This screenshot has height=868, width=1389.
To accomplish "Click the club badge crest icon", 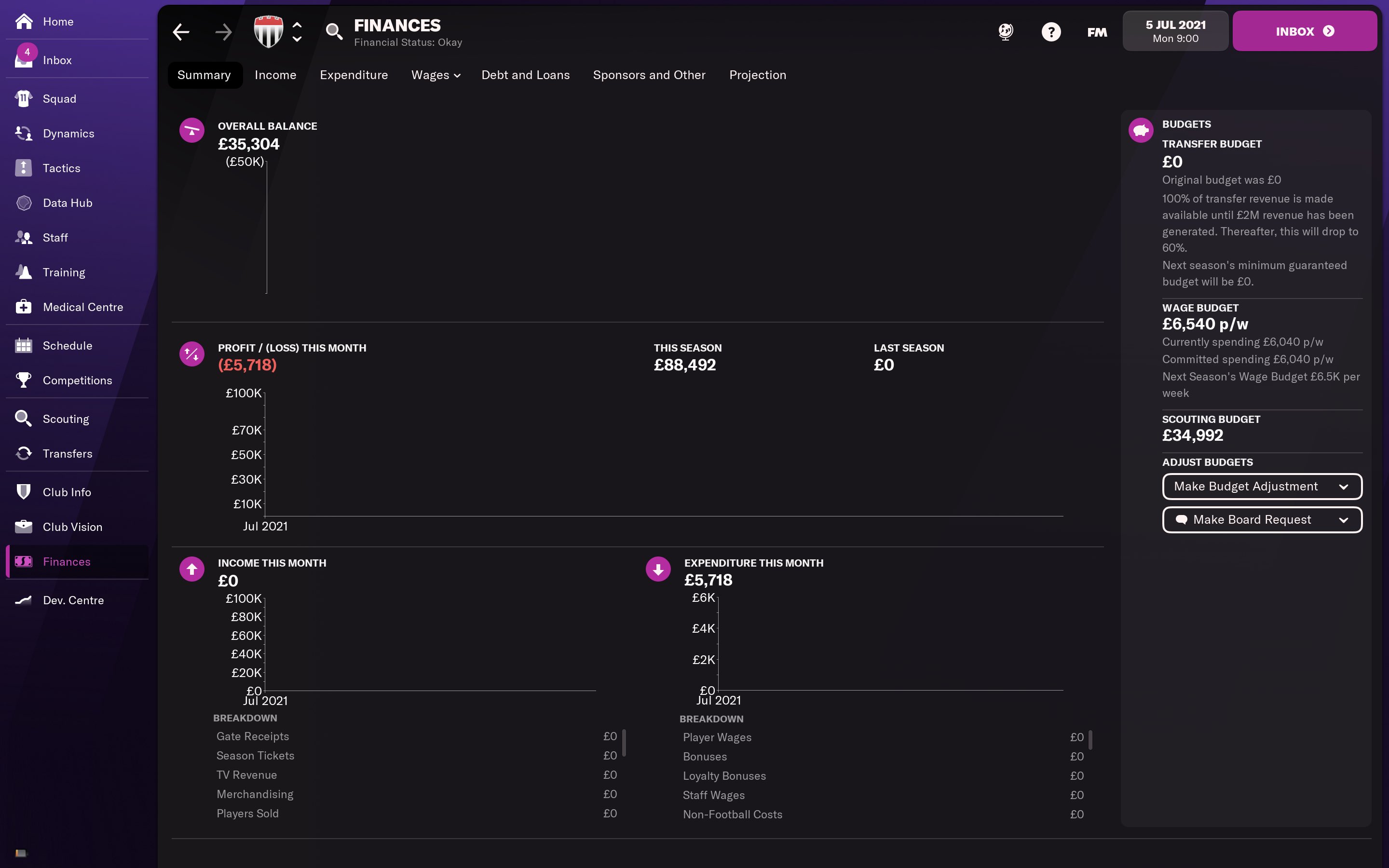I will tap(269, 31).
